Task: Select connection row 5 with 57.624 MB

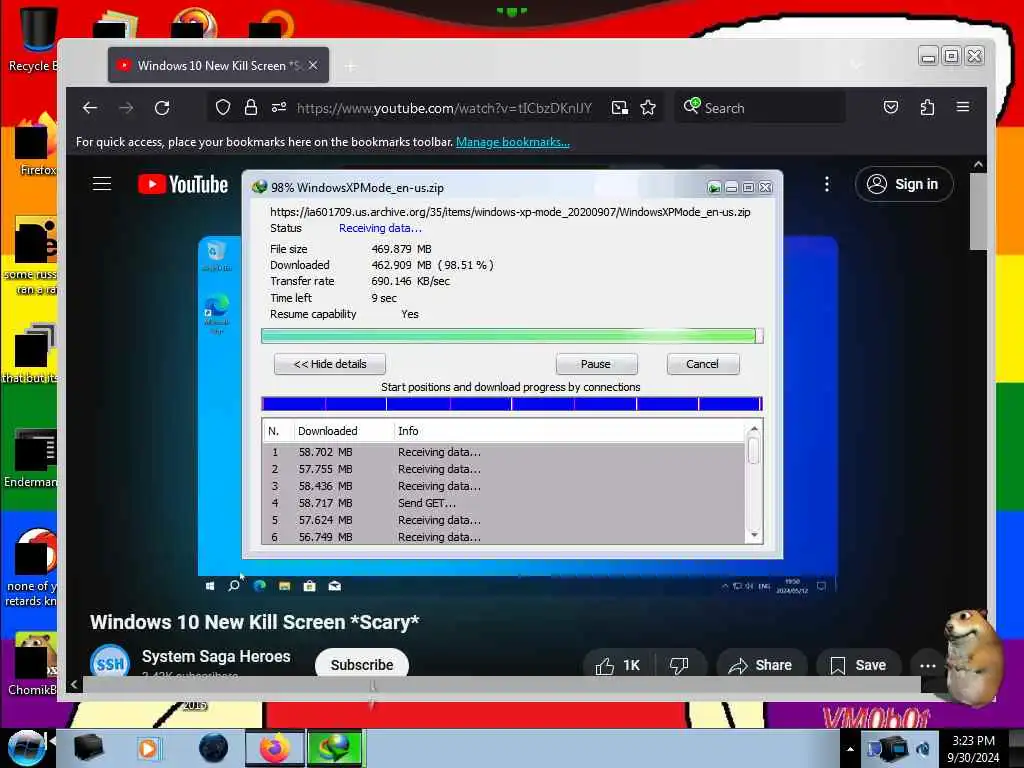Action: click(504, 520)
